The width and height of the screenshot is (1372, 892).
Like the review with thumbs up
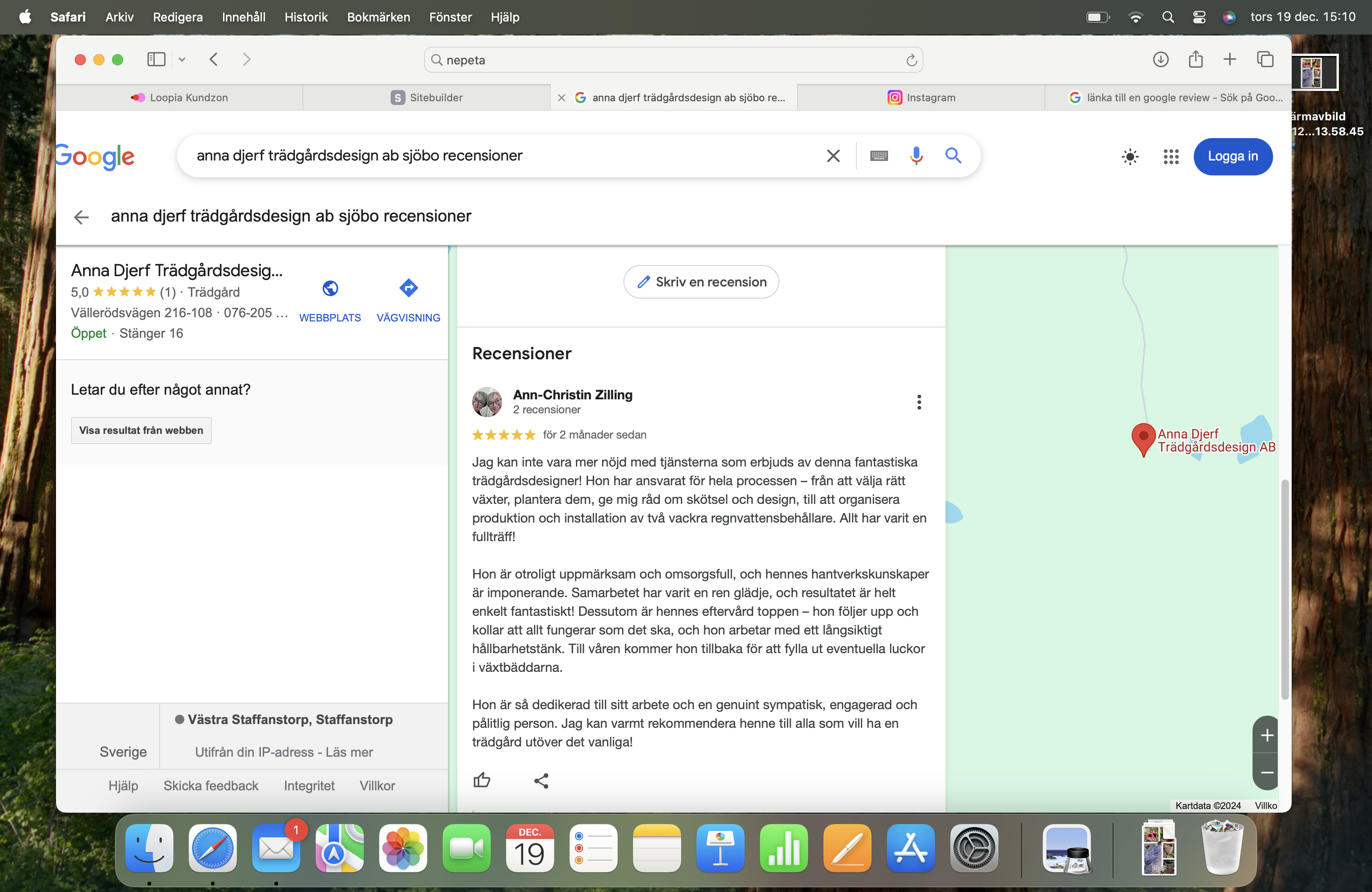(x=481, y=780)
